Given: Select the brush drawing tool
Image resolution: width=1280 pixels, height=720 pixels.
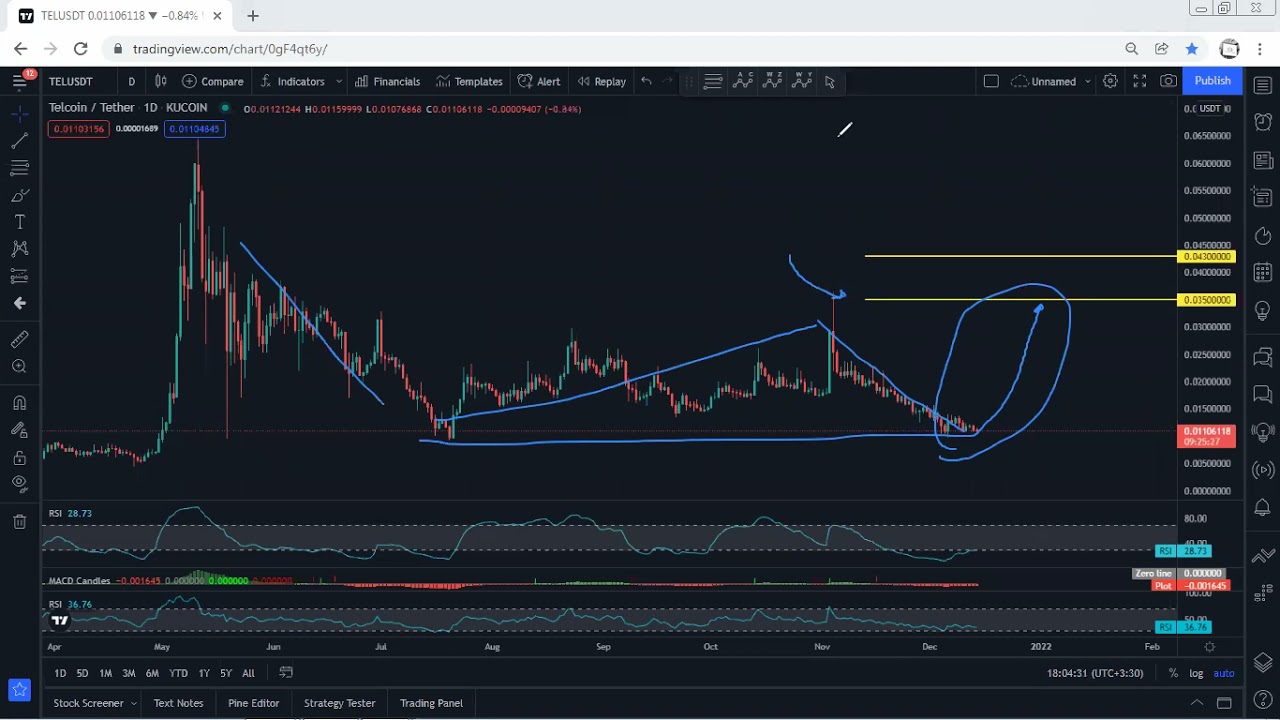Looking at the screenshot, I should 19,195.
